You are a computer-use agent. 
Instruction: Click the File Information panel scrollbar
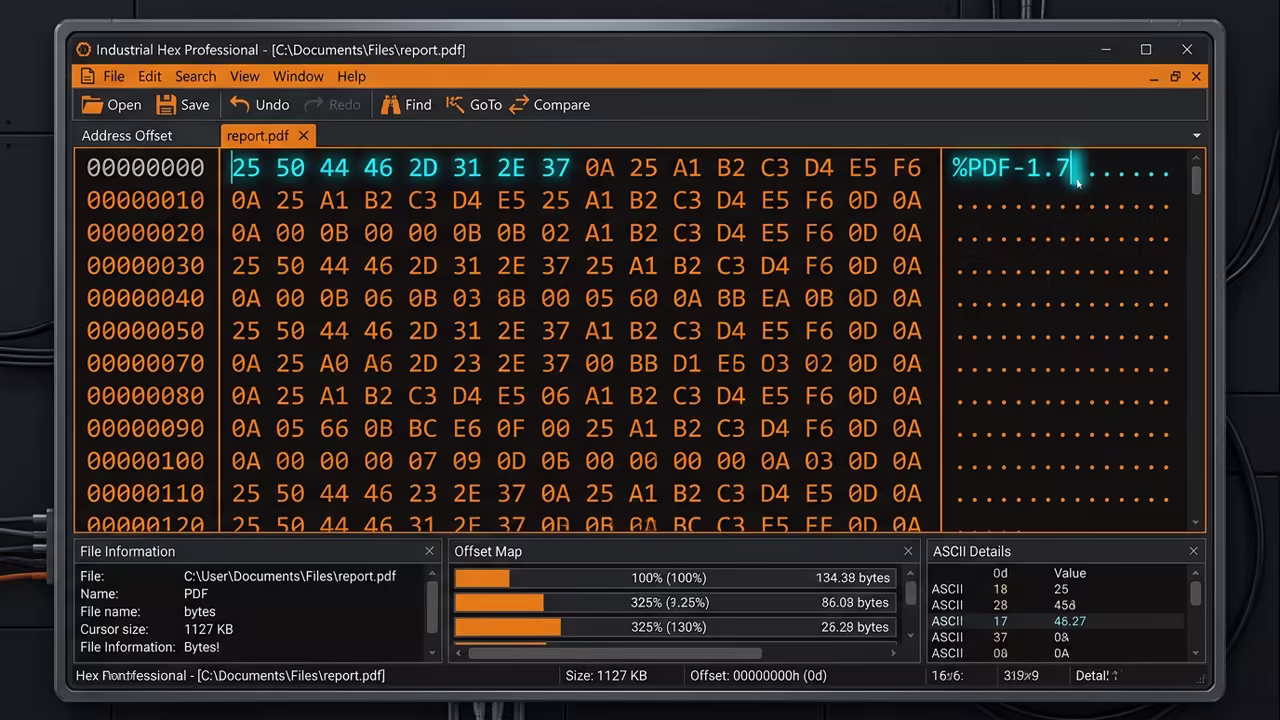(432, 611)
